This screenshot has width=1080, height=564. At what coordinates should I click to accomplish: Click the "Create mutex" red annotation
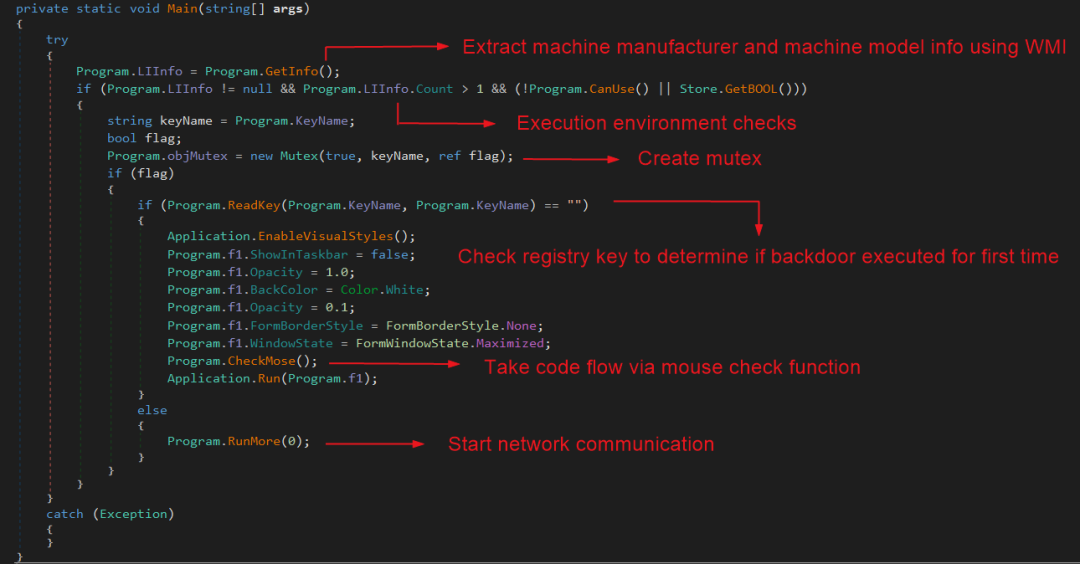(699, 159)
